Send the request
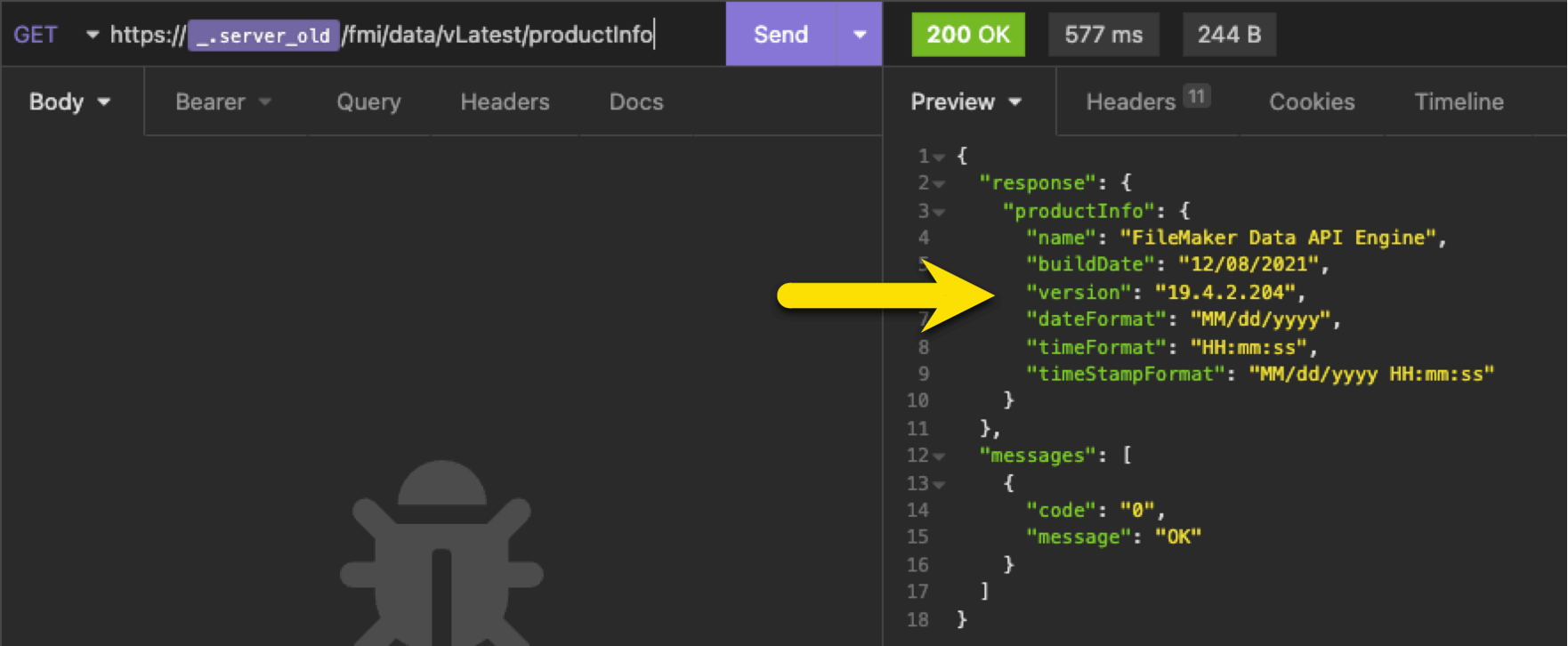The width and height of the screenshot is (1568, 646). [x=781, y=35]
